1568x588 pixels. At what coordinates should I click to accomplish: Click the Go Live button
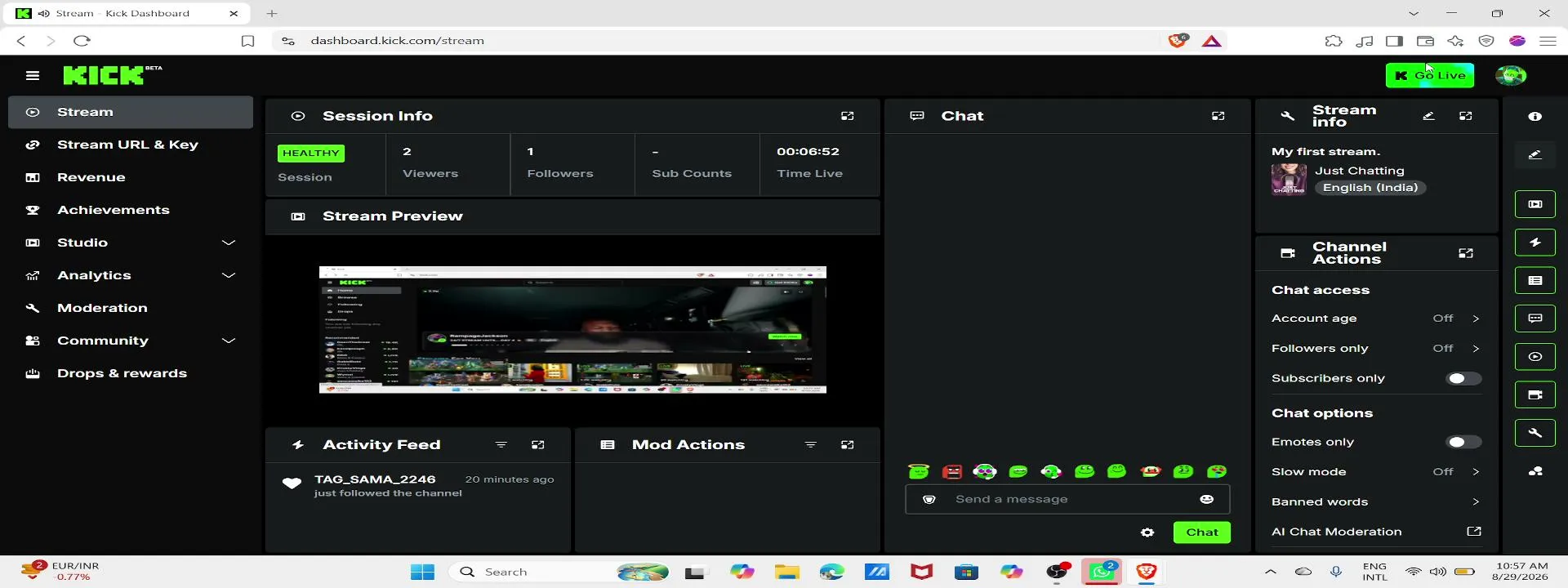pyautogui.click(x=1430, y=75)
